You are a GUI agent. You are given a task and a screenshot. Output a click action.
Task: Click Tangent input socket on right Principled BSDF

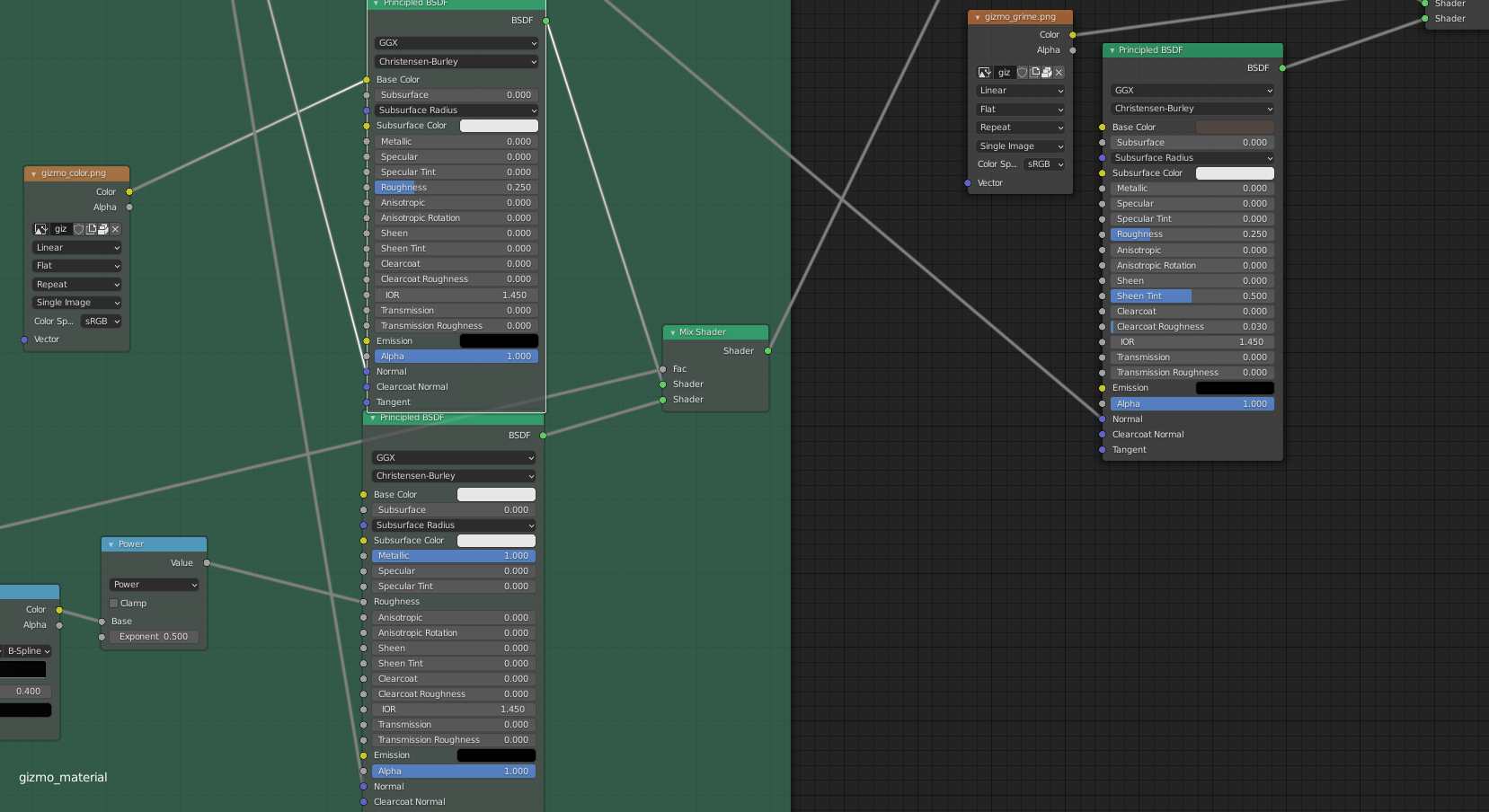click(x=1103, y=450)
